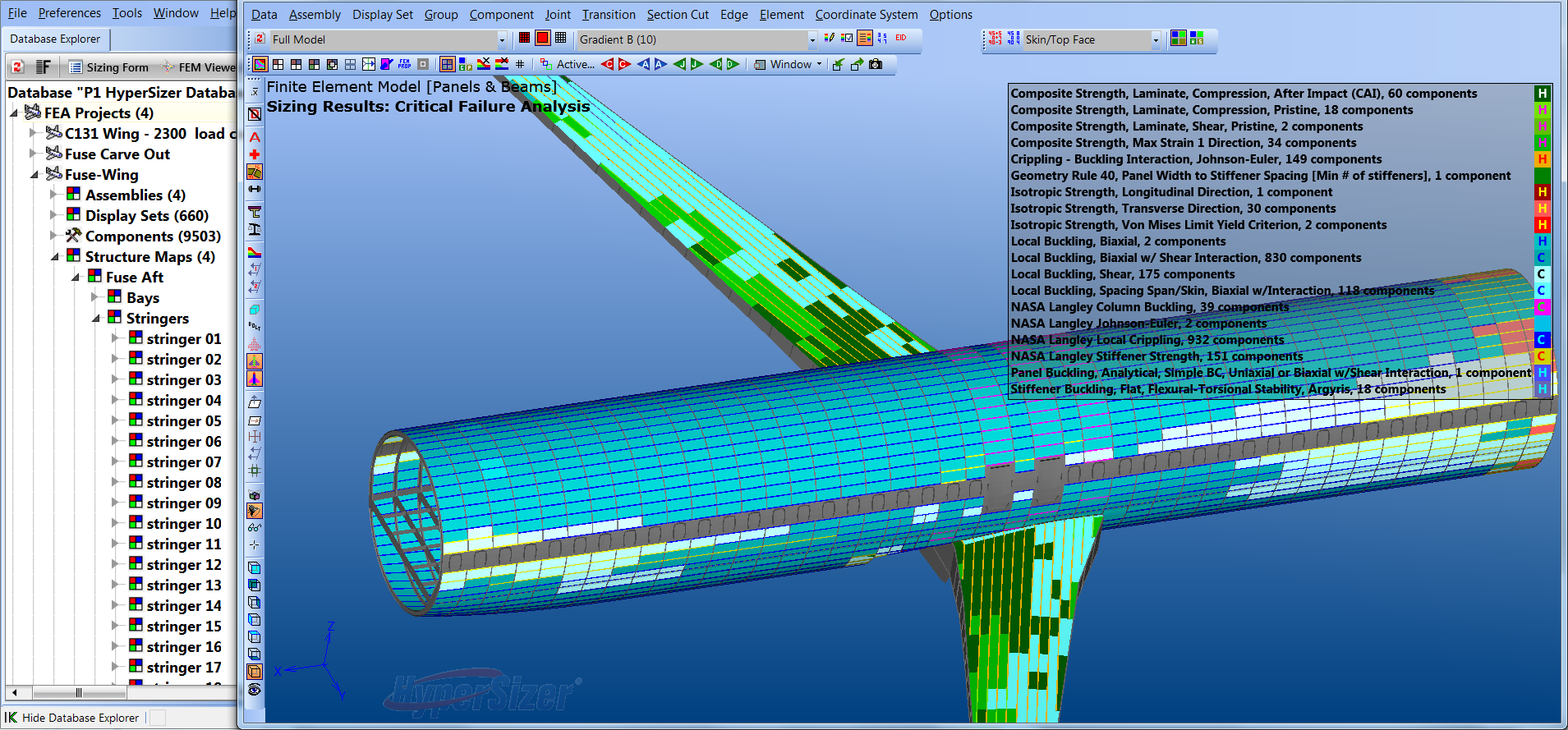Toggle the highlighted color legend list button

864,39
